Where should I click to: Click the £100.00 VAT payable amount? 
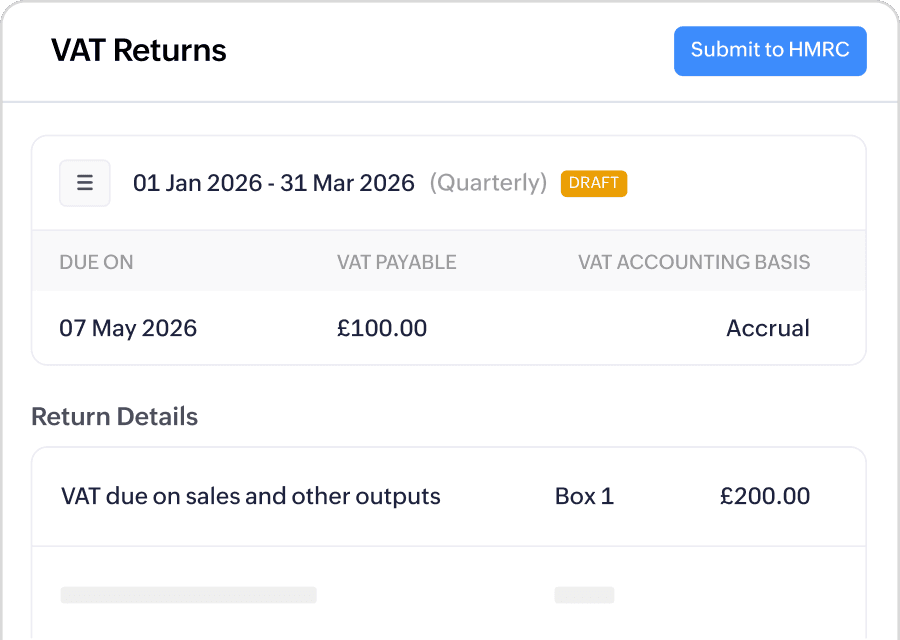click(382, 328)
